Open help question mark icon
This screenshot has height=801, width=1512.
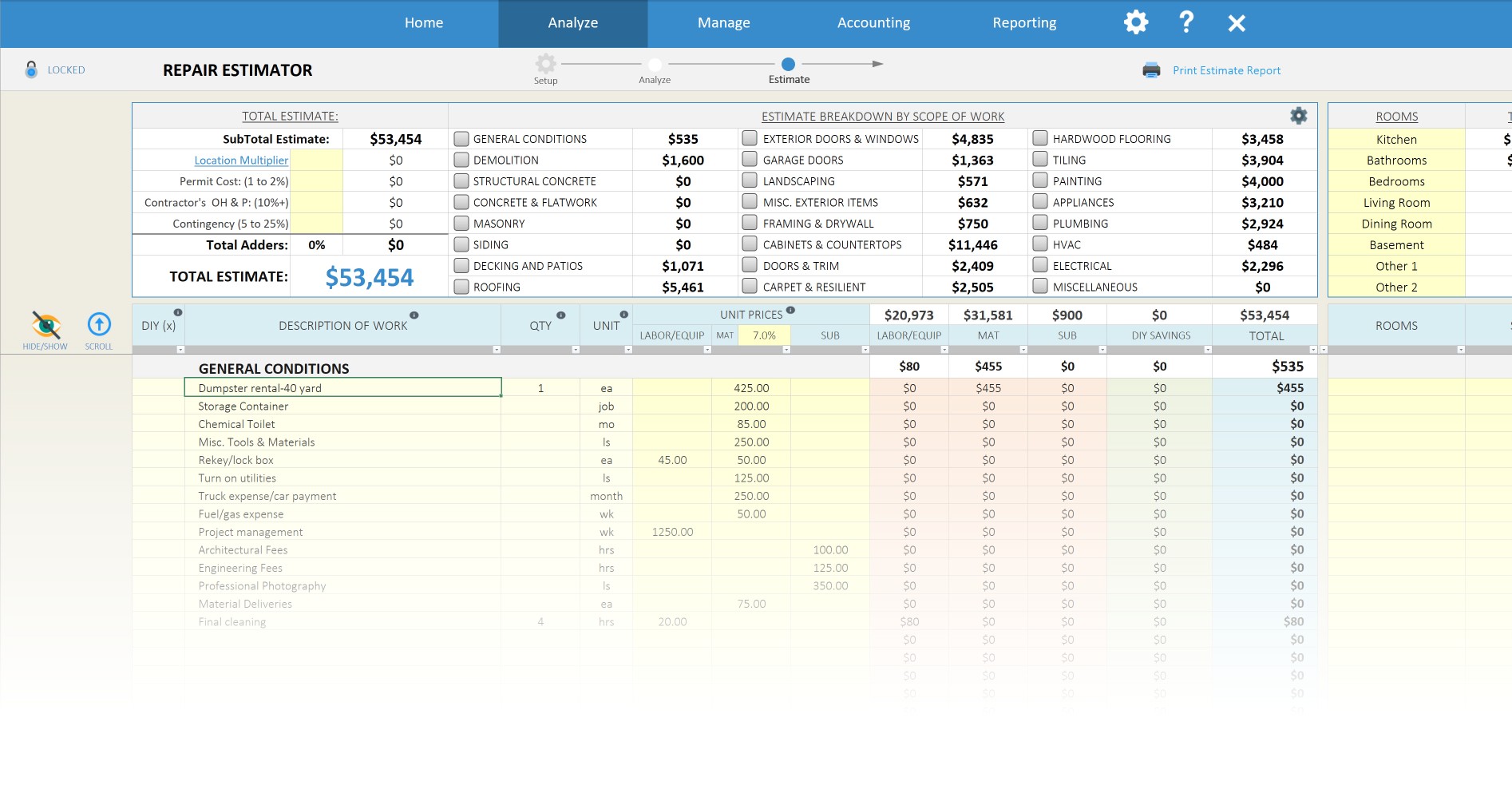click(x=1186, y=22)
